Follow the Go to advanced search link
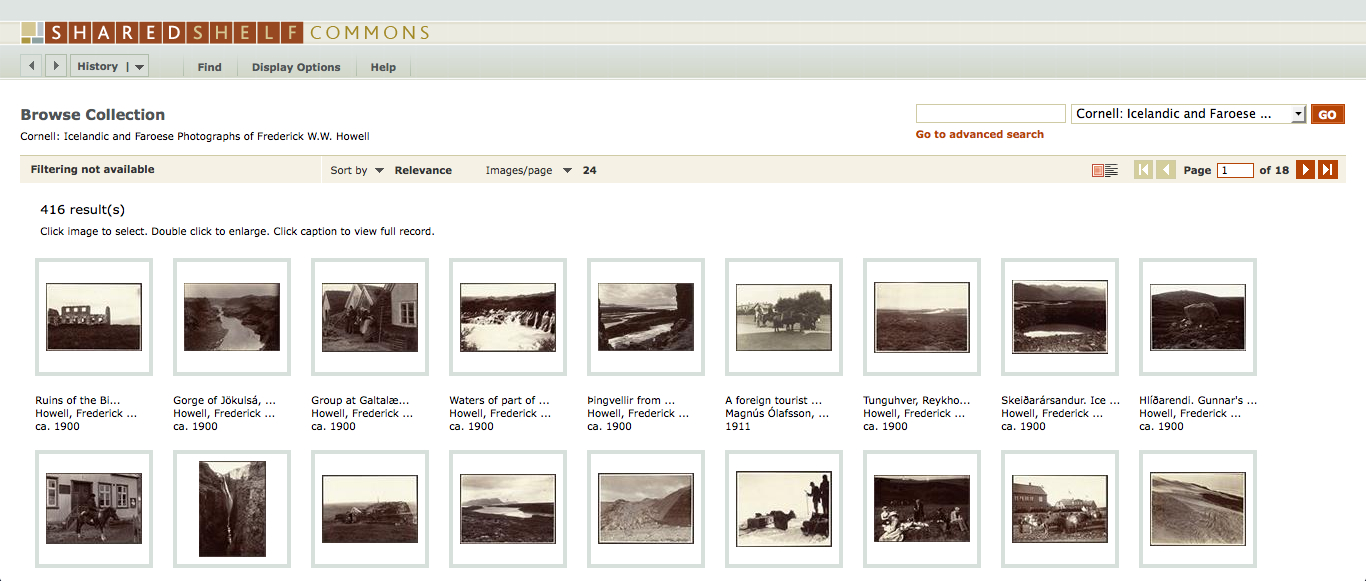 click(x=979, y=134)
